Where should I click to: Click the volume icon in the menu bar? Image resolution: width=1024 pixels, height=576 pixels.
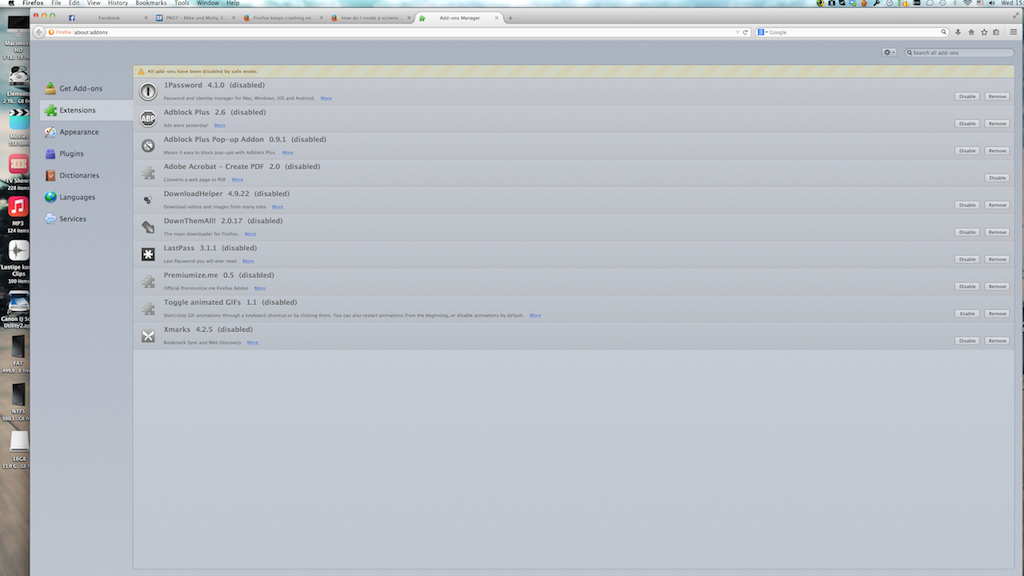pos(991,3)
